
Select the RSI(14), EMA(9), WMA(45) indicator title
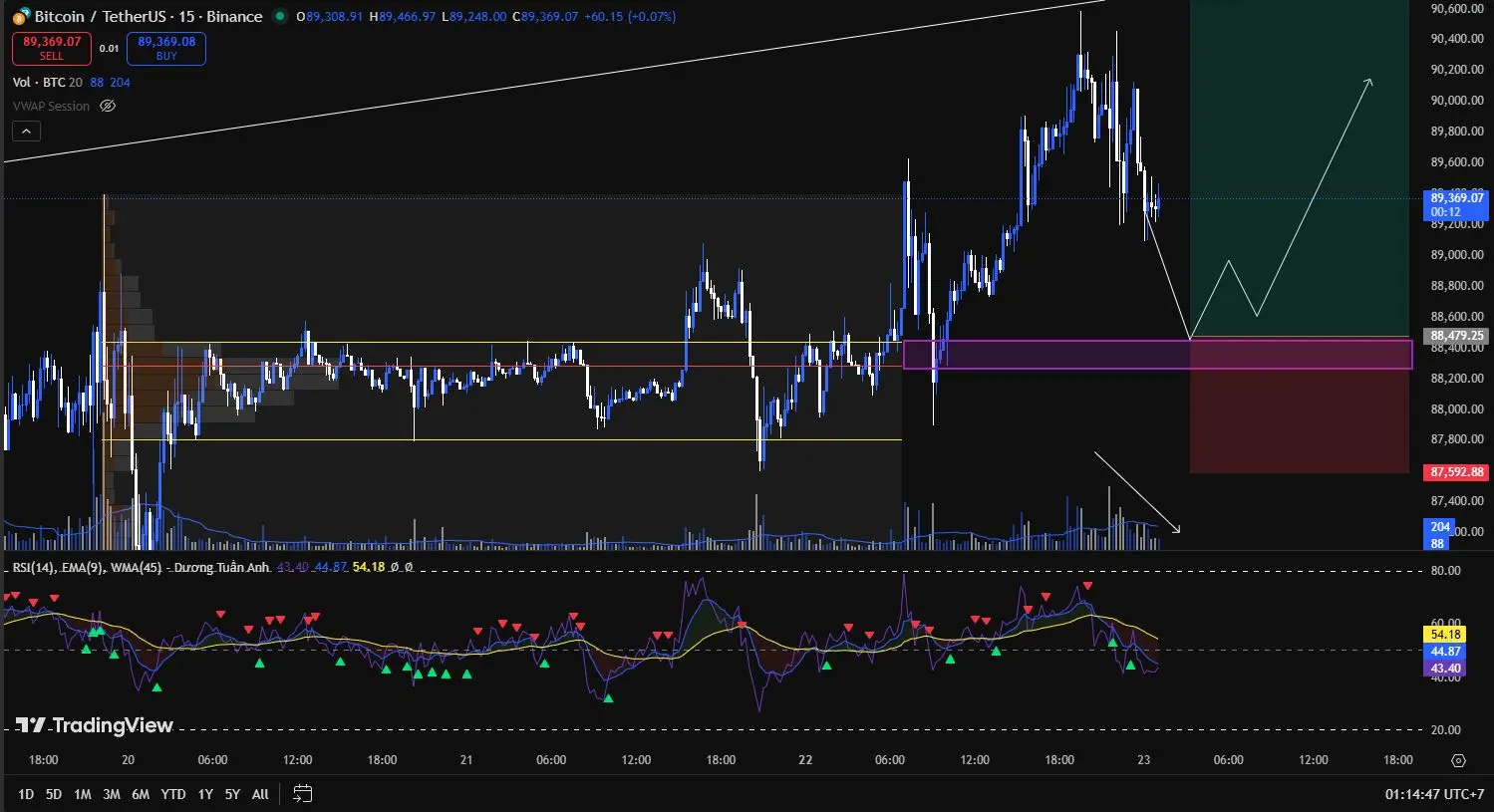pyautogui.click(x=141, y=567)
